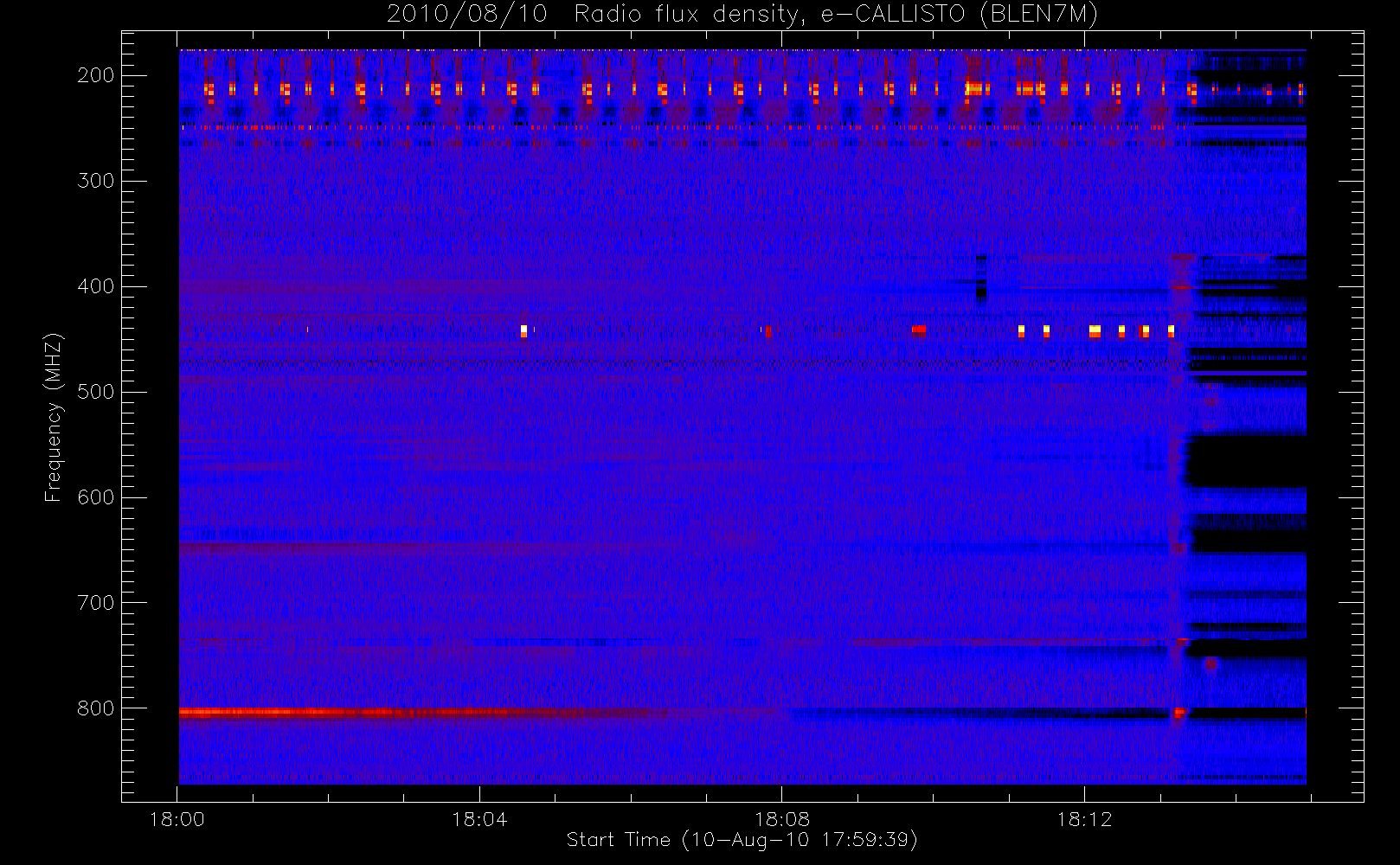Click the 800 frequency tick label
The width and height of the screenshot is (1400, 865).
coord(96,708)
